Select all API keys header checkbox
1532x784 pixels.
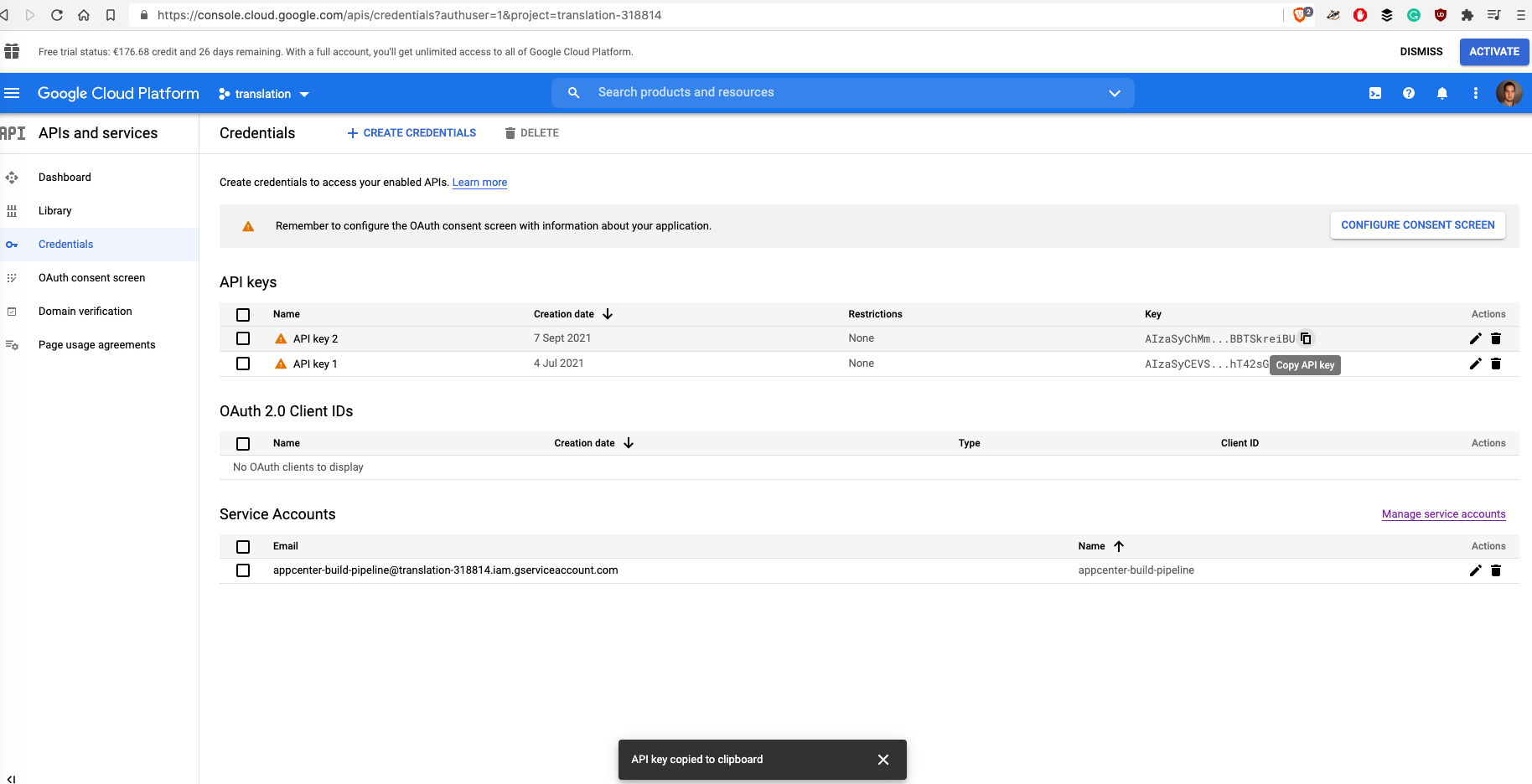point(243,315)
